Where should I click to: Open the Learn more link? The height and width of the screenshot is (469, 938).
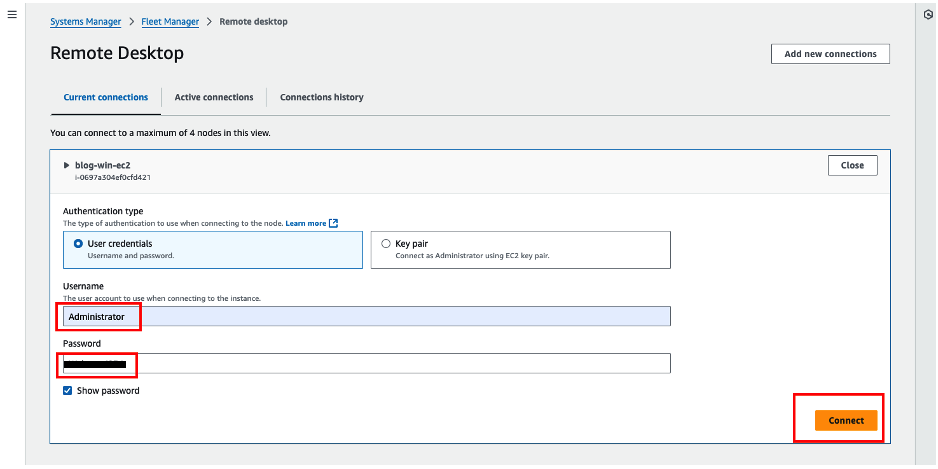coord(306,223)
